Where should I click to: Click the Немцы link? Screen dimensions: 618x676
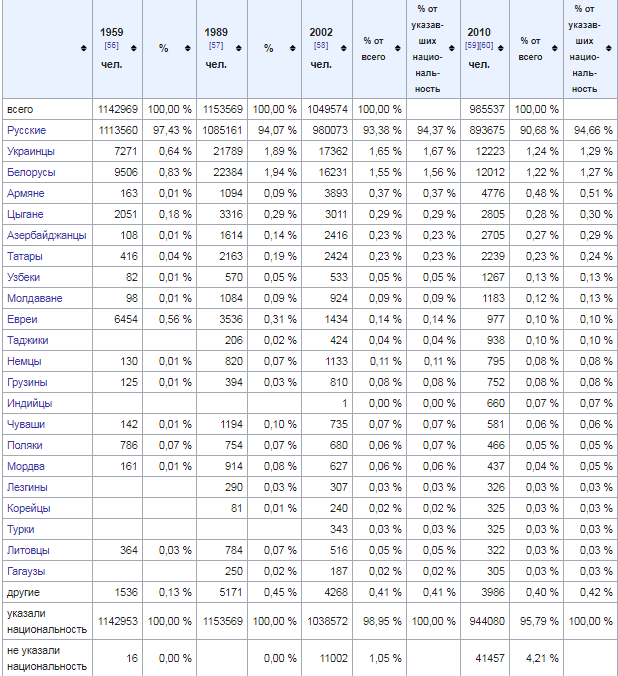pos(24,361)
